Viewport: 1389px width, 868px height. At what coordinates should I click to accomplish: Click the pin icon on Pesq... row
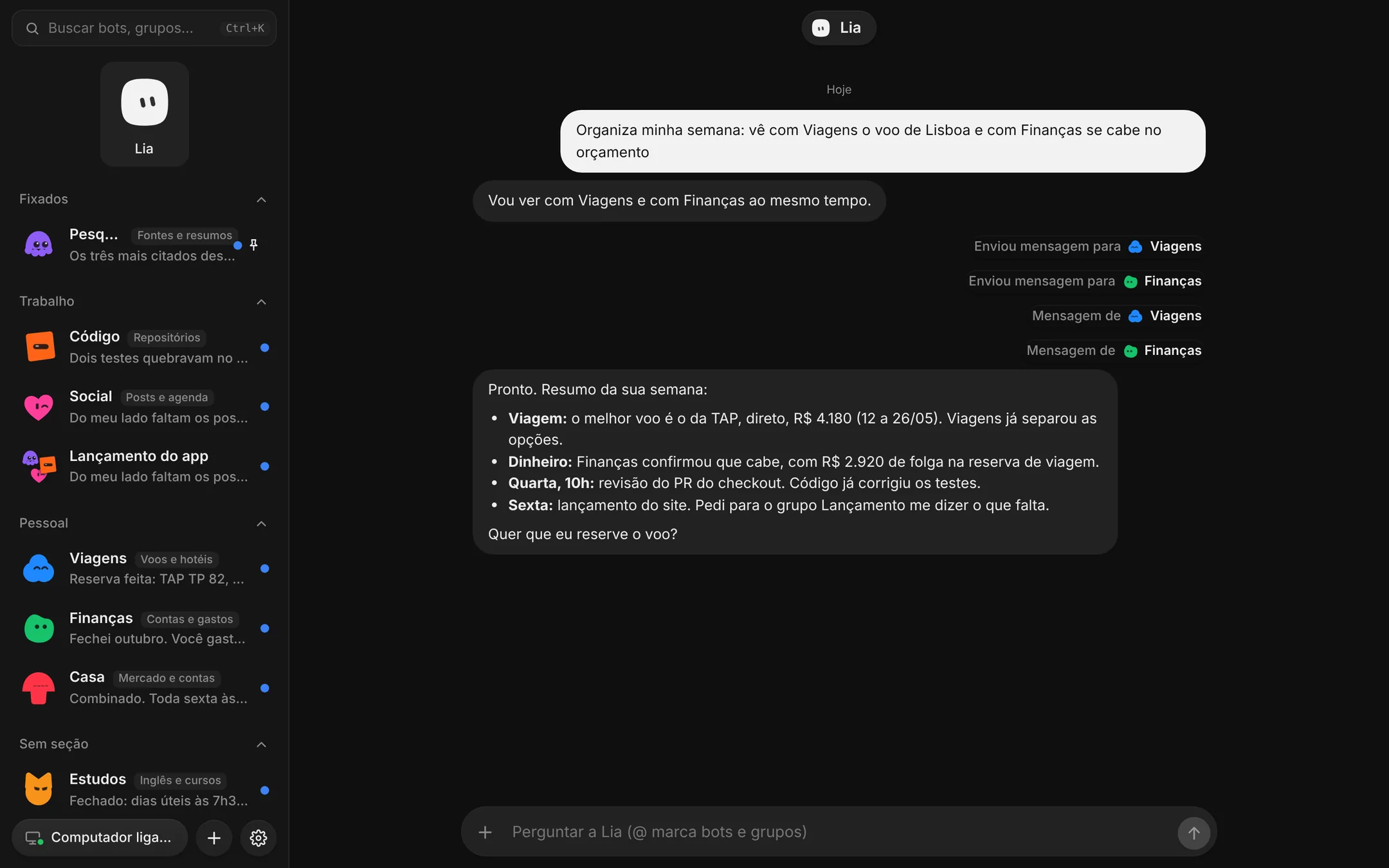[x=254, y=245]
